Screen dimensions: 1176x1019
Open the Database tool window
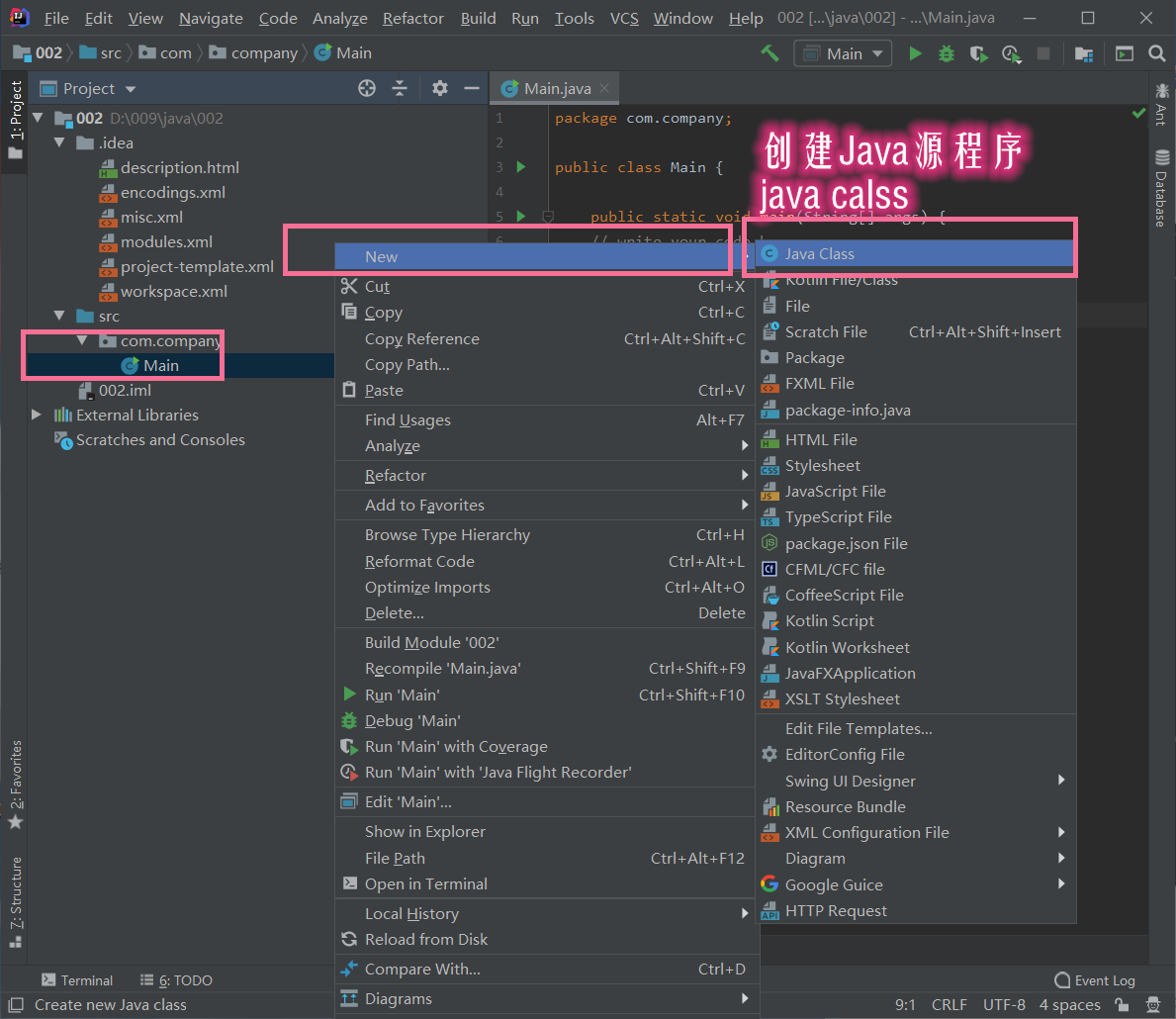[1162, 188]
